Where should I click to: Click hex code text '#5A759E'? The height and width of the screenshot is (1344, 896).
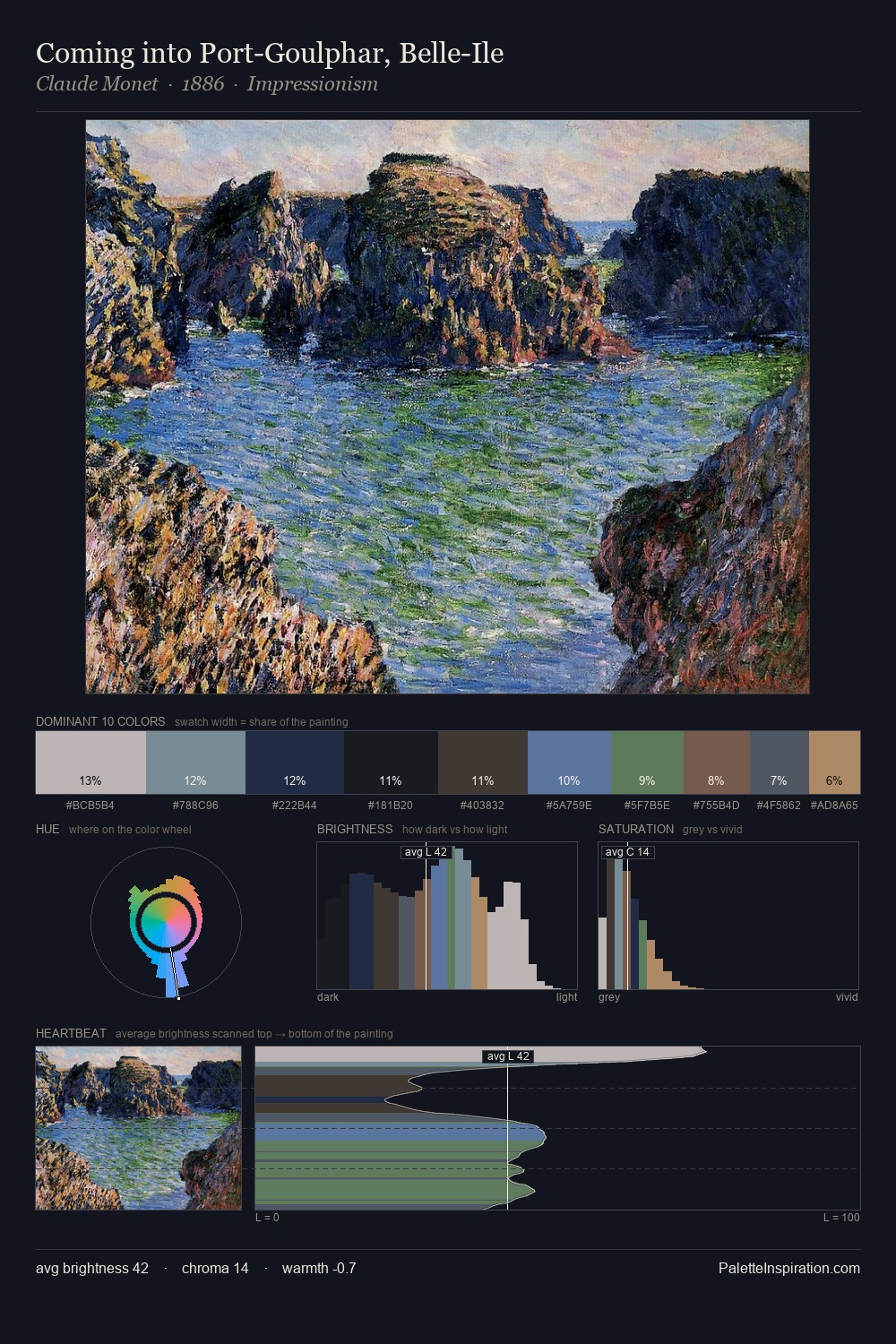tap(569, 806)
